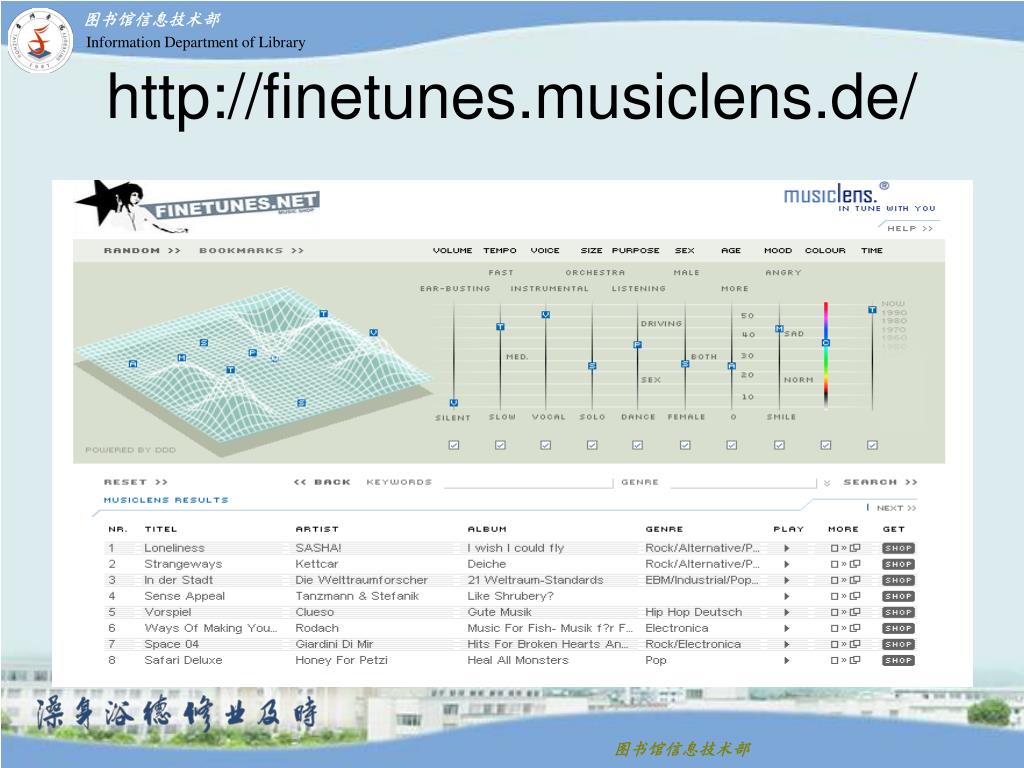Sort results by GENRE column
Image resolution: width=1024 pixels, height=768 pixels.
pos(664,530)
